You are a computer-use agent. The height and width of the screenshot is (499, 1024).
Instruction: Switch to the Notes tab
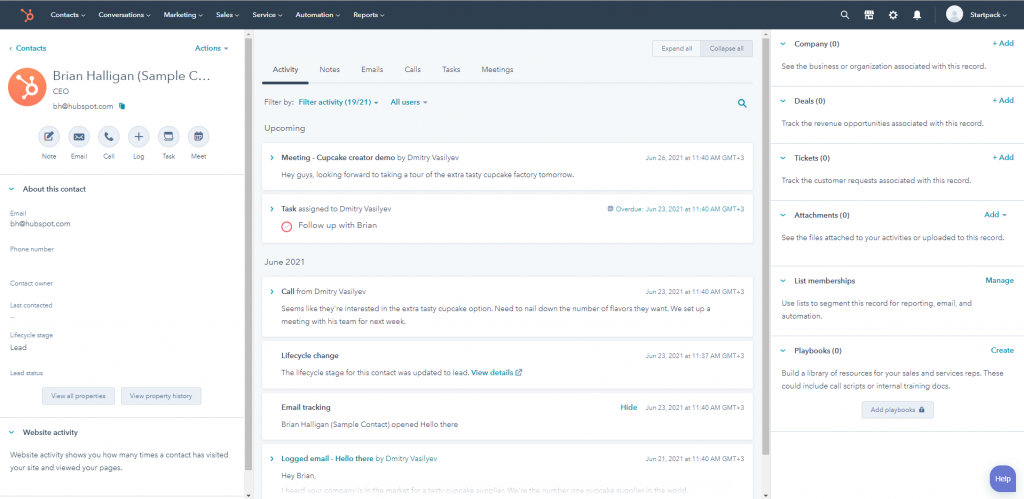[330, 69]
